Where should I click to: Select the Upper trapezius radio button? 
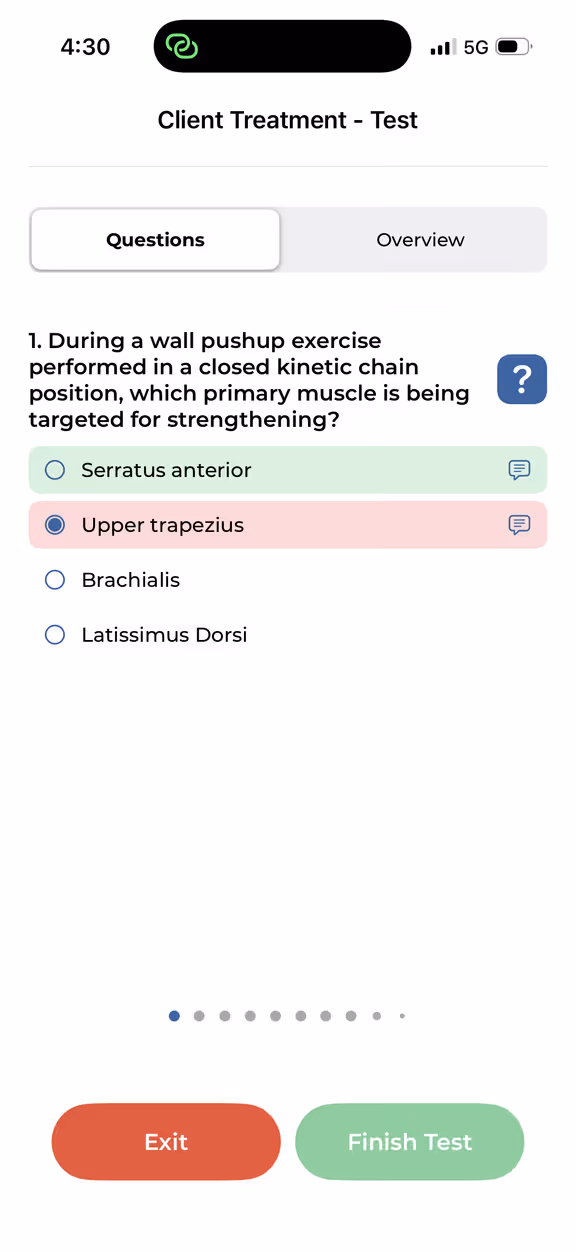55,525
